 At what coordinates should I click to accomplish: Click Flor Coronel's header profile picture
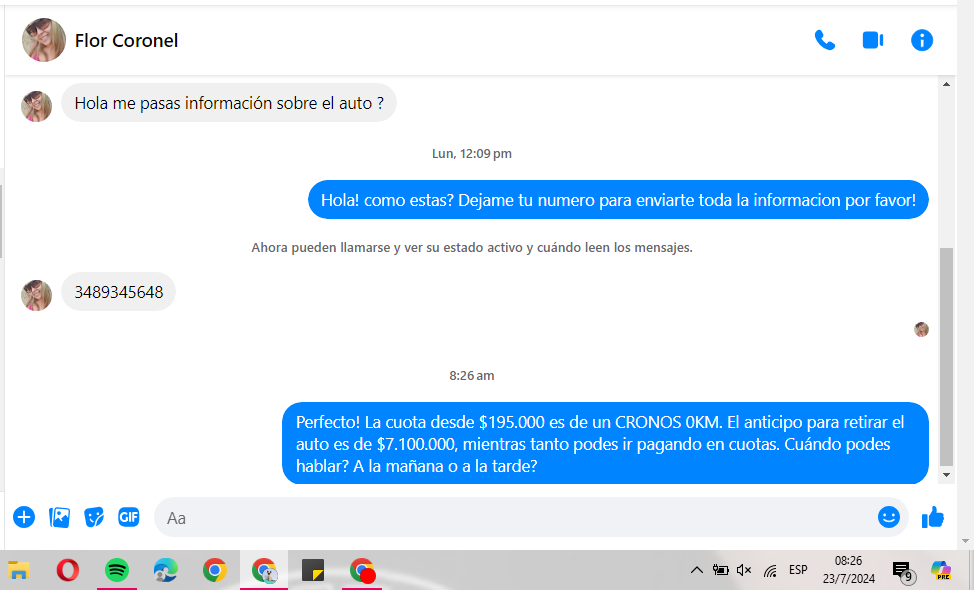coord(44,41)
